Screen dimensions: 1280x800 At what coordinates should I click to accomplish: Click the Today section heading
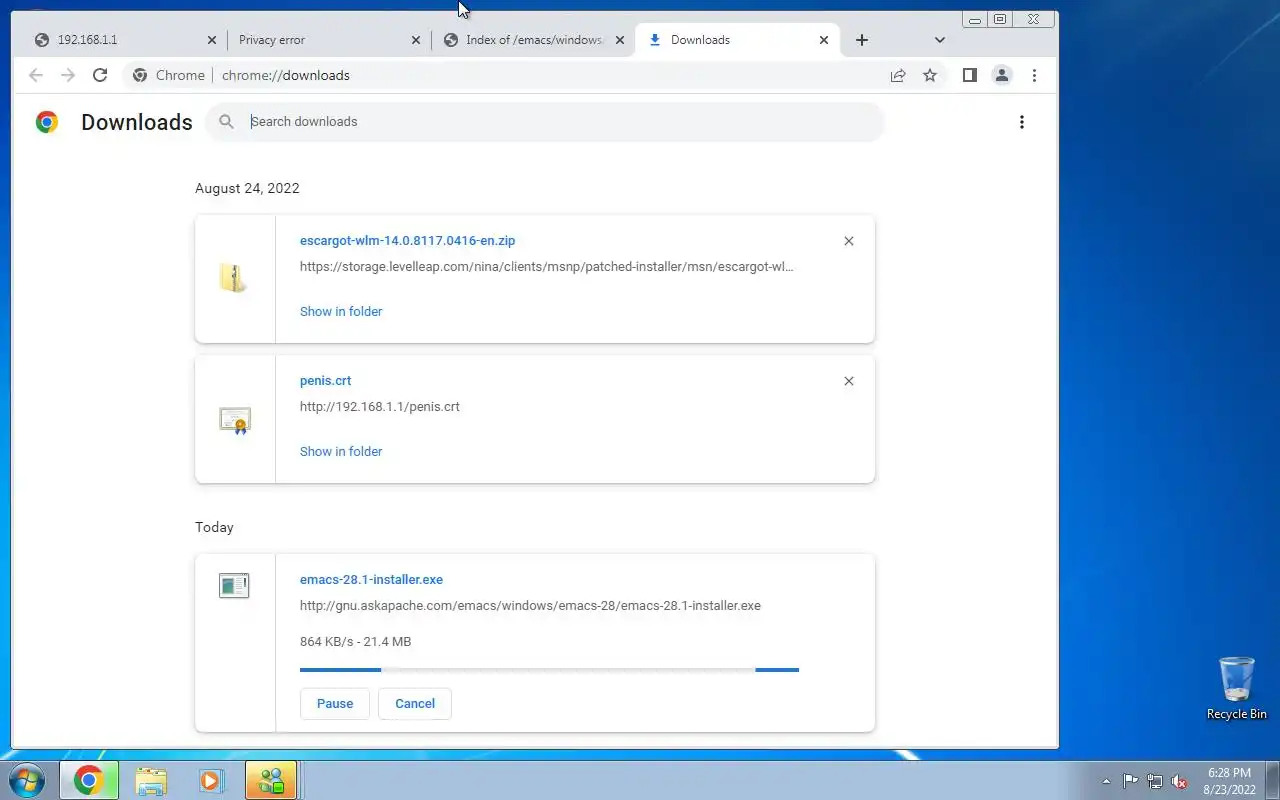214,527
